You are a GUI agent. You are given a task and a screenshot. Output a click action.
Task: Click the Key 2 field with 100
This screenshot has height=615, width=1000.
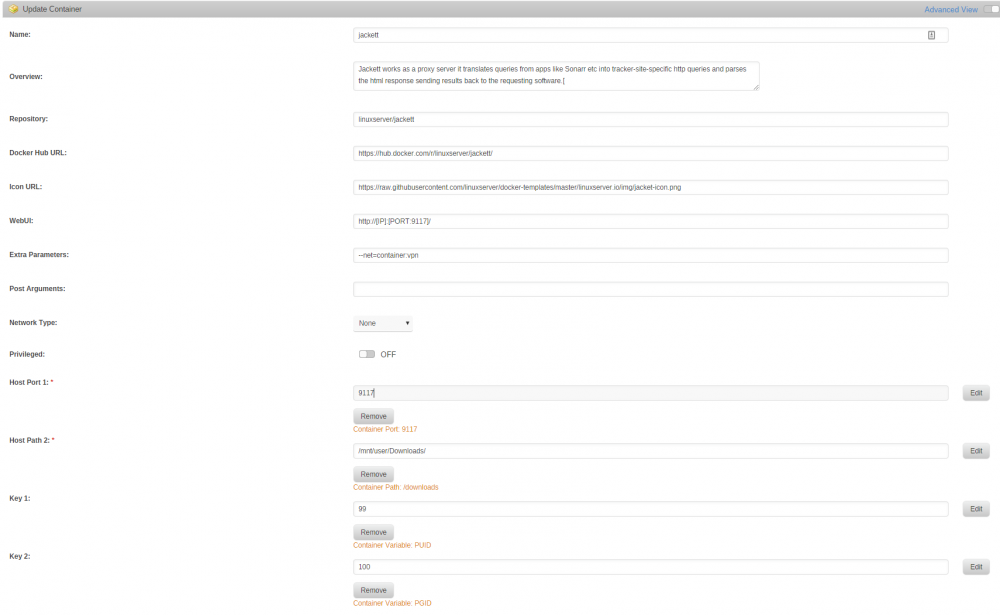click(x=651, y=567)
